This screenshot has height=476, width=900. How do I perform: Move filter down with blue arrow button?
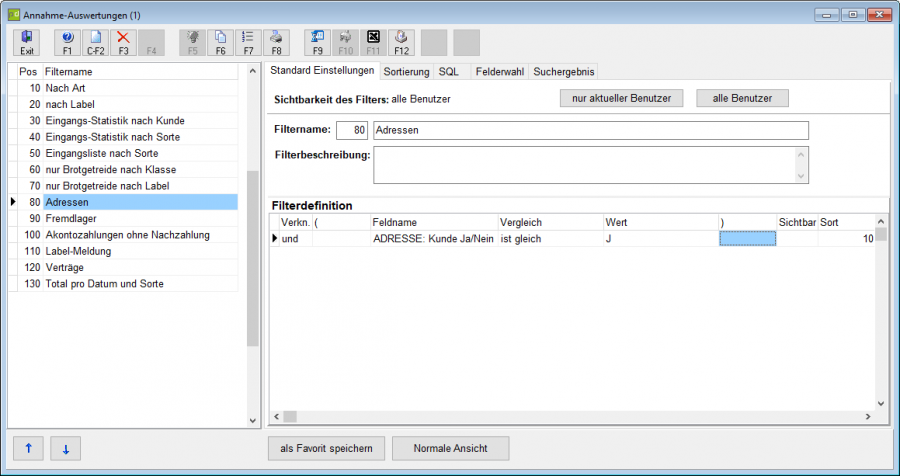click(x=65, y=448)
